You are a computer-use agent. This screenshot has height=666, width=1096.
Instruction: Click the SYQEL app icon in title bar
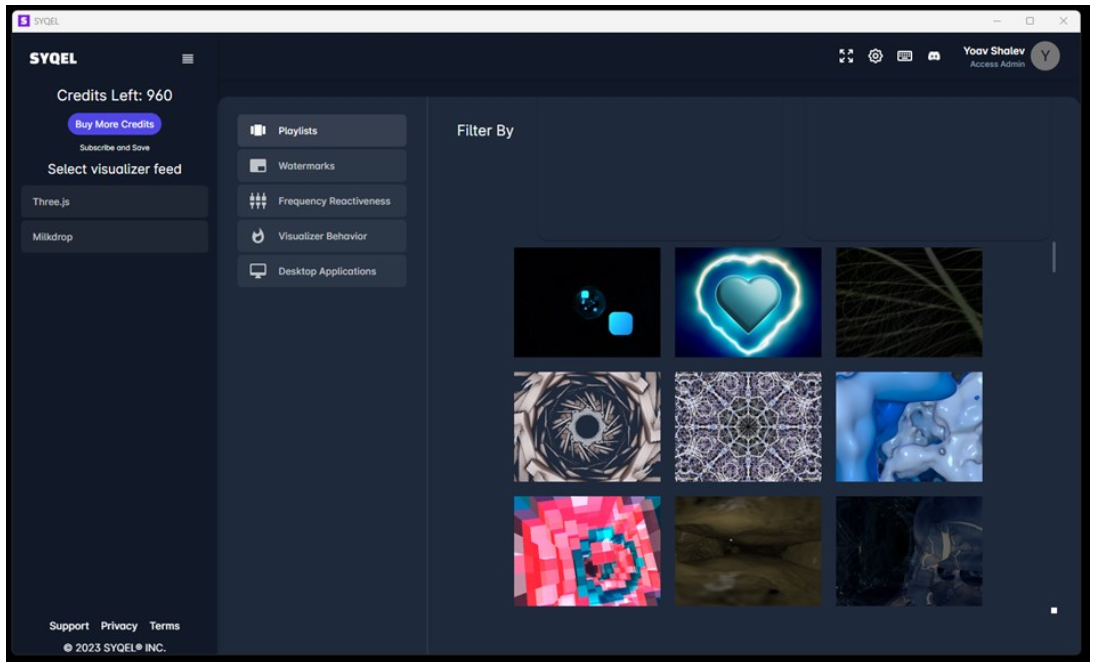tap(24, 21)
